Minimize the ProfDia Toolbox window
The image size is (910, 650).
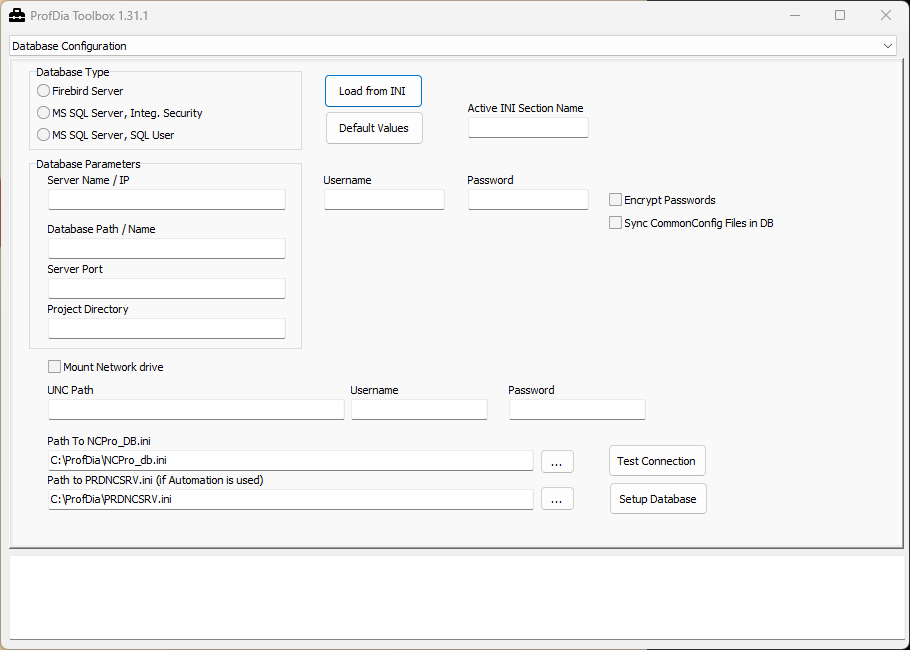tap(794, 16)
